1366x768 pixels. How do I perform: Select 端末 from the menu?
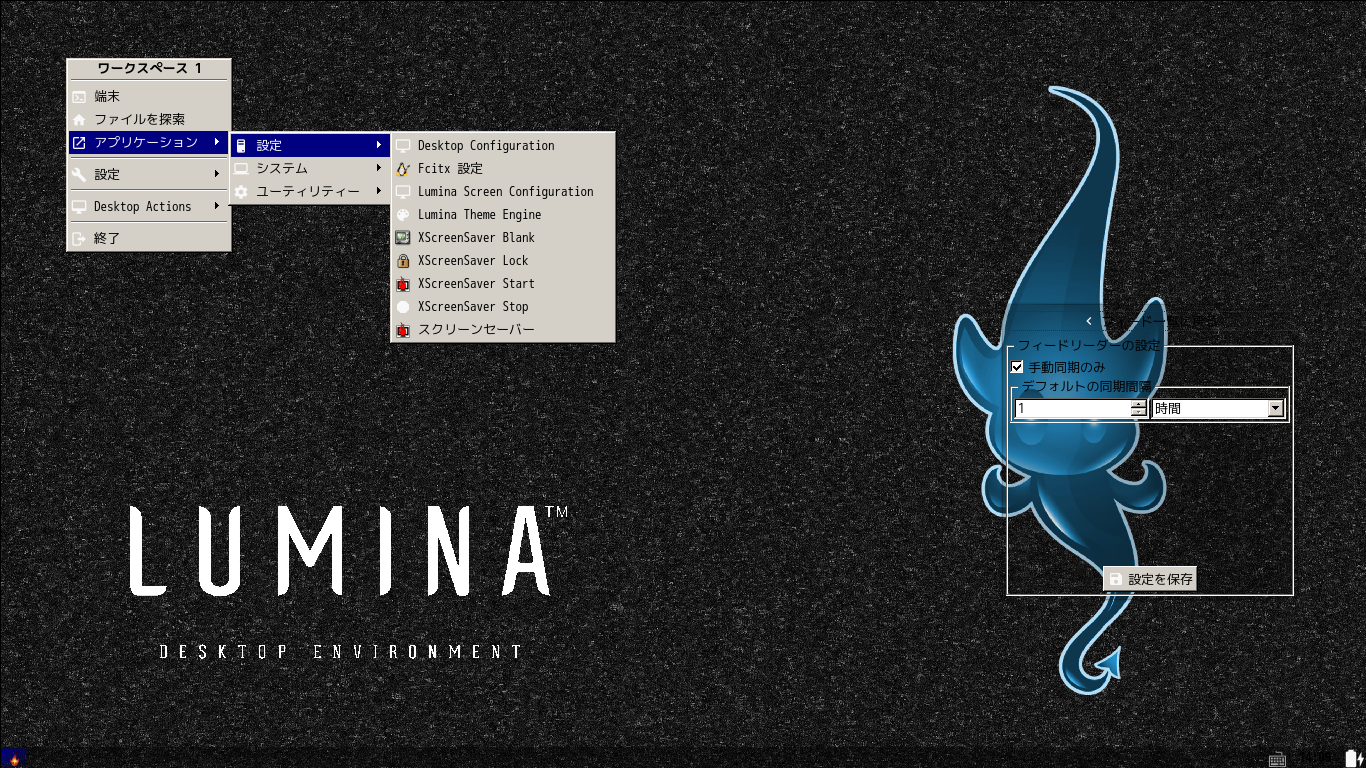(148, 96)
